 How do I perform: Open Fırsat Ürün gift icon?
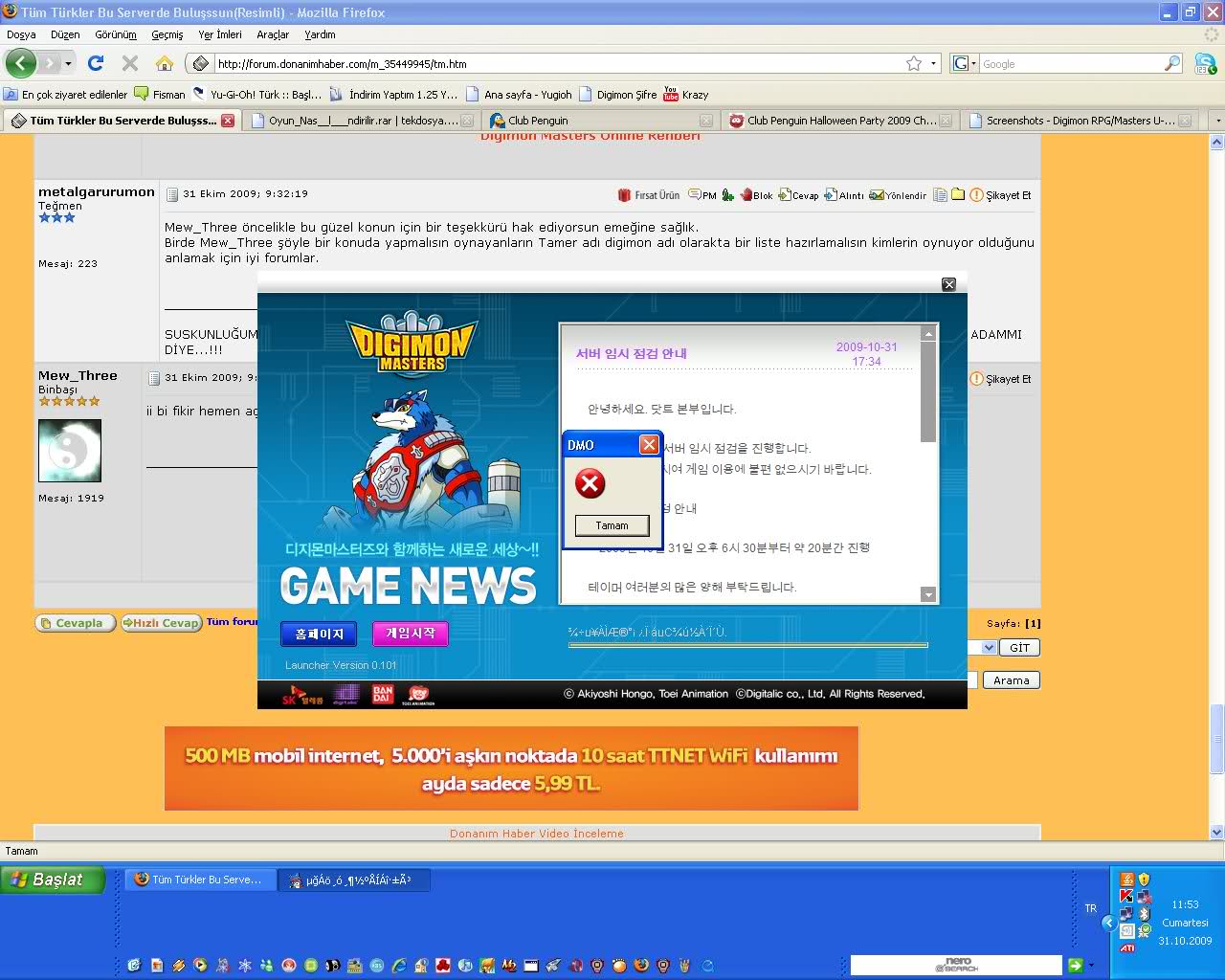click(648, 194)
